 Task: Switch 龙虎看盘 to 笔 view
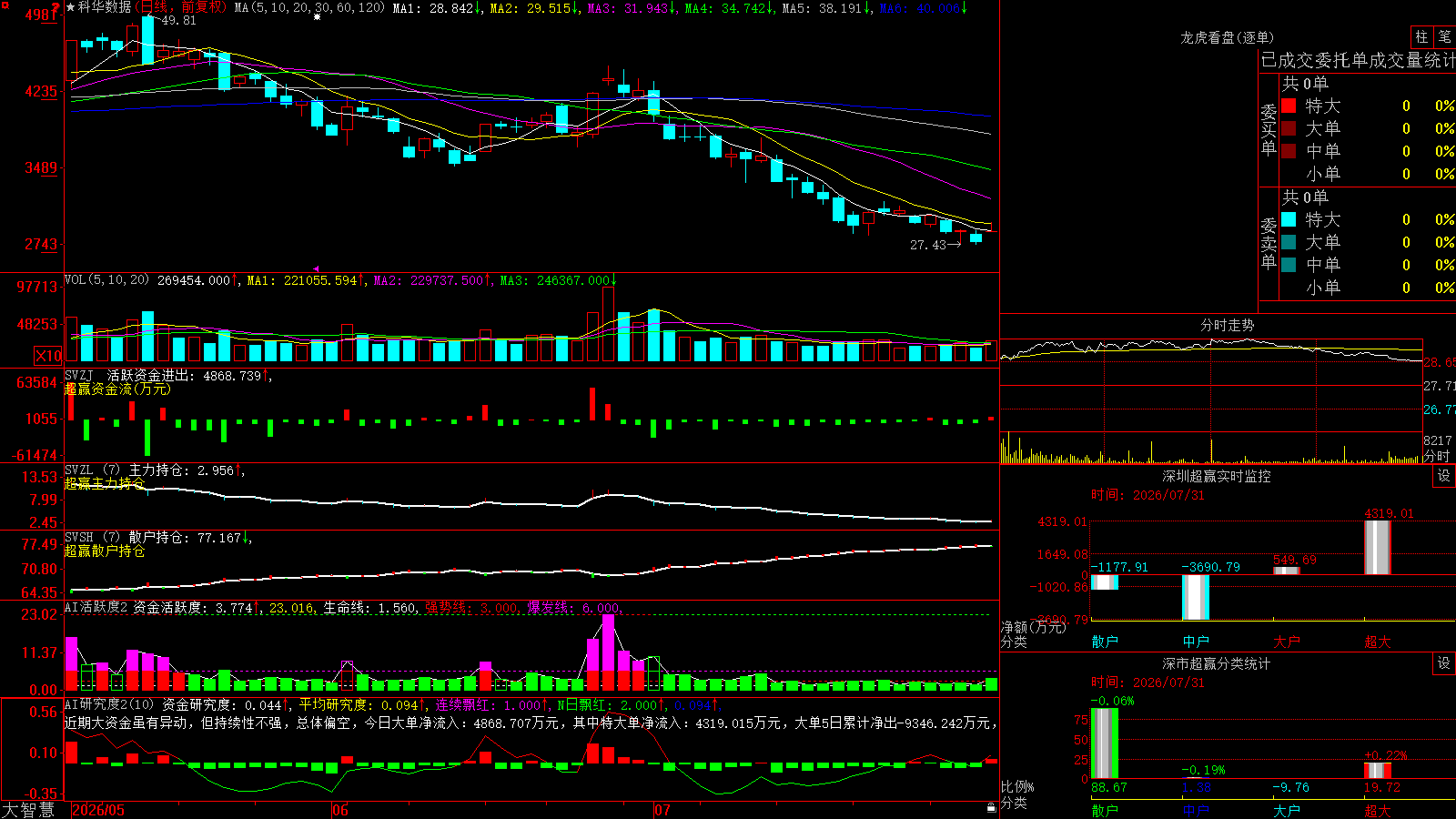1444,36
